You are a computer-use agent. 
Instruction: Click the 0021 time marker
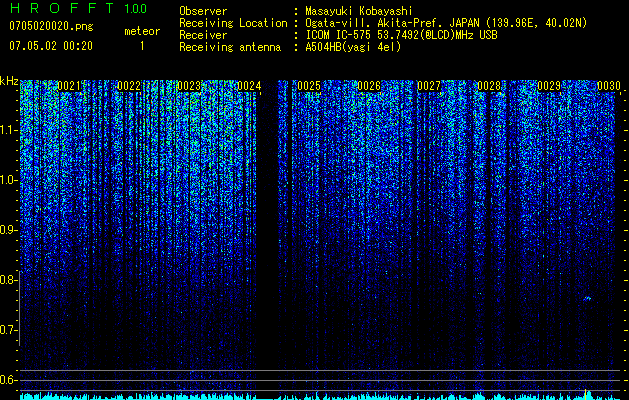point(69,86)
